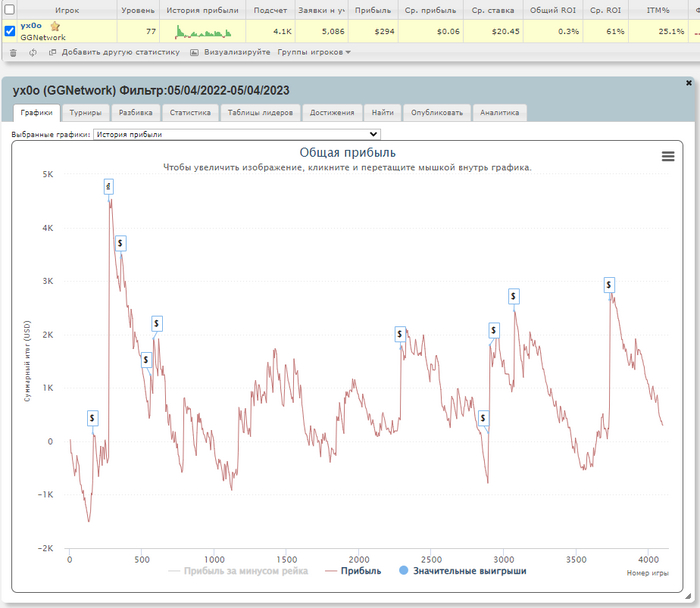Expand the 'Группы игроков' dropdown
Image resolution: width=700 pixels, height=608 pixels.
[313, 52]
